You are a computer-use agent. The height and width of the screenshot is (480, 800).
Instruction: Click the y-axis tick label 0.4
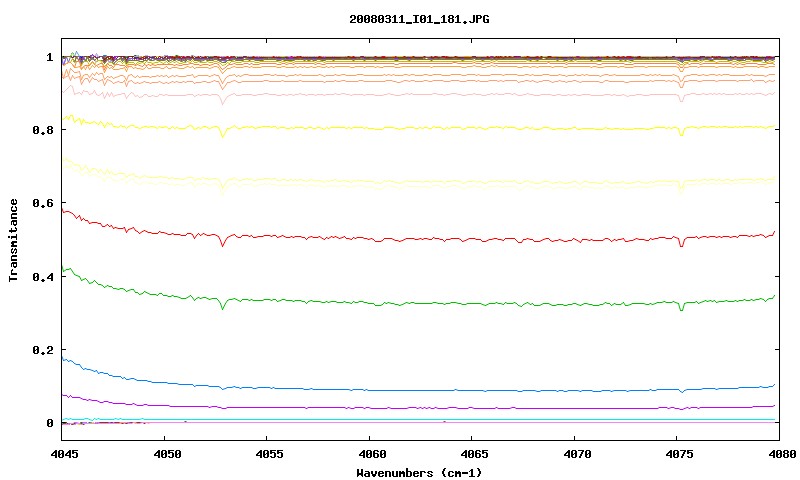(43, 276)
